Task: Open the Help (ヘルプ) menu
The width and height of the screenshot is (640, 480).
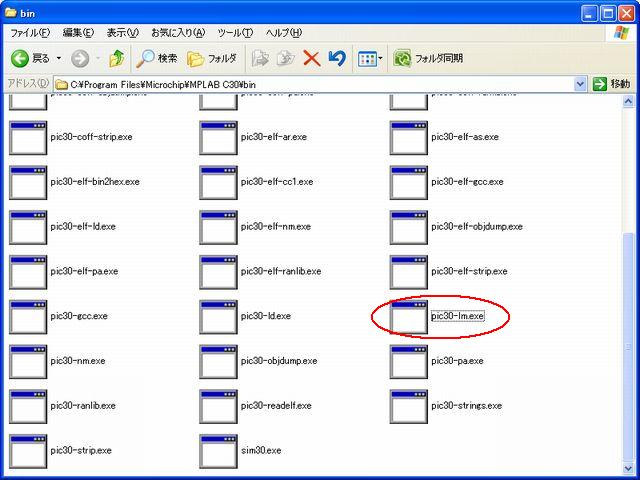Action: click(x=284, y=33)
